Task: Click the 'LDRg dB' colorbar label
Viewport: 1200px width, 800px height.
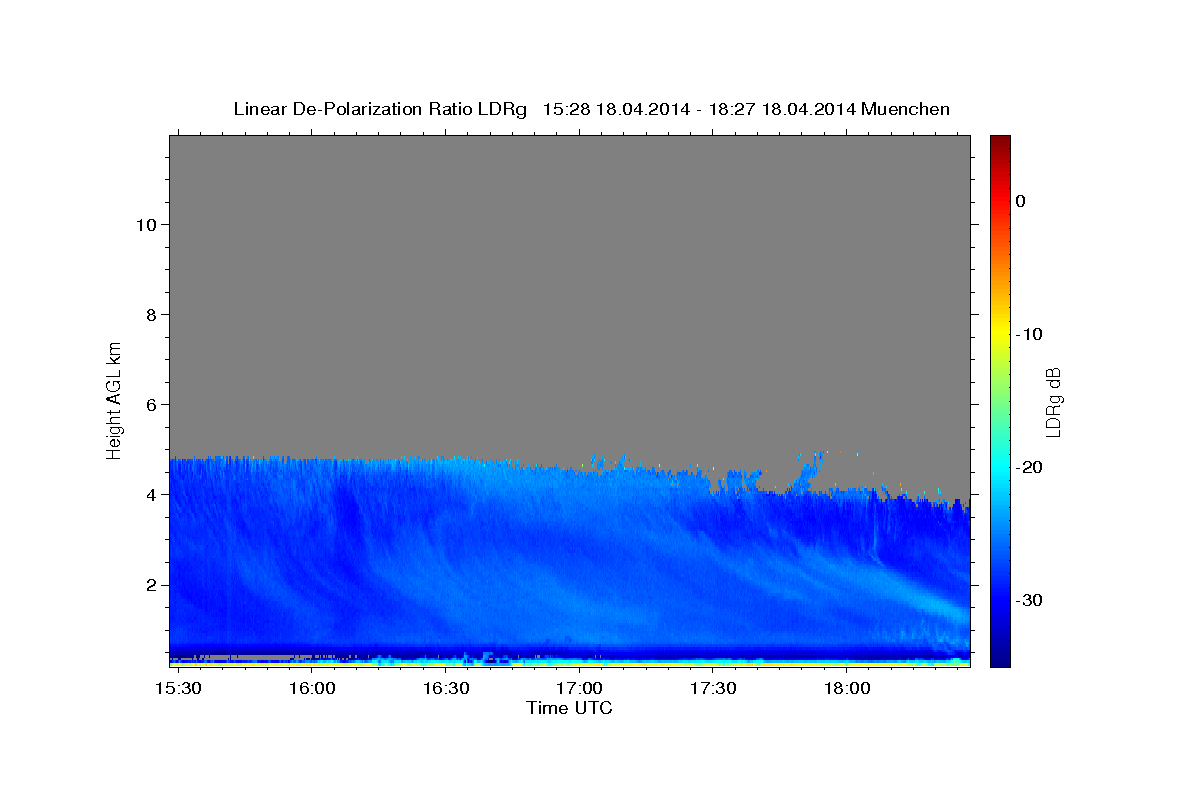Action: 1052,402
